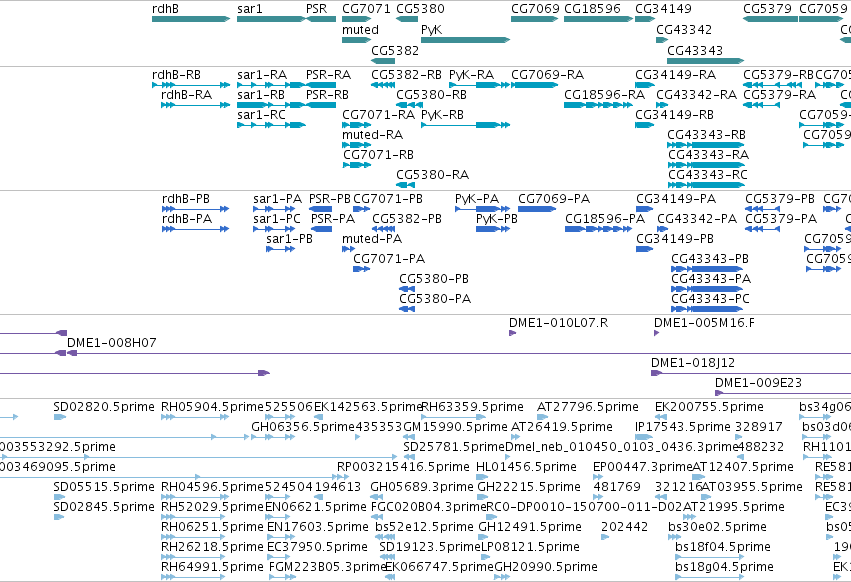Open the rdhB-RB transcript label
Image resolution: width=851 pixels, height=582 pixels.
point(176,74)
